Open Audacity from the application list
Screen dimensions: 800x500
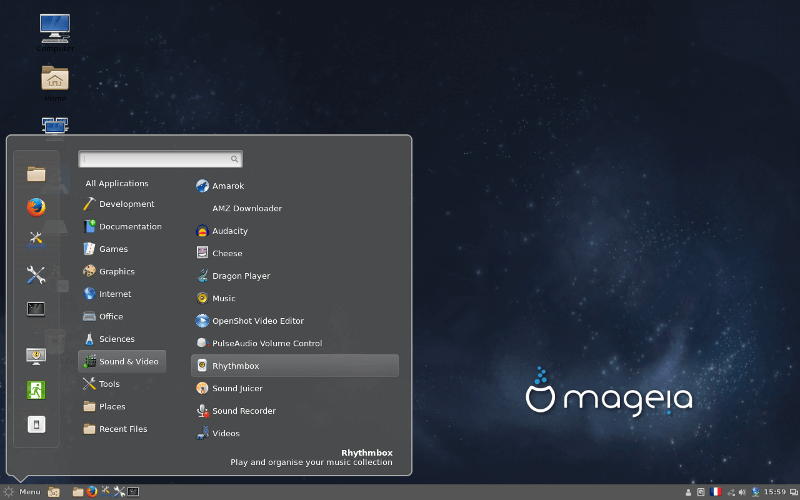[229, 231]
